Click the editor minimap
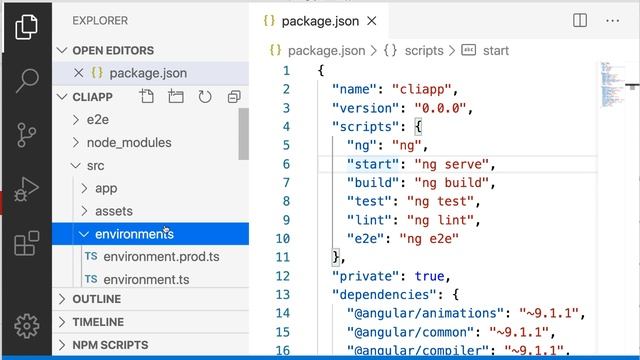 (x=613, y=85)
